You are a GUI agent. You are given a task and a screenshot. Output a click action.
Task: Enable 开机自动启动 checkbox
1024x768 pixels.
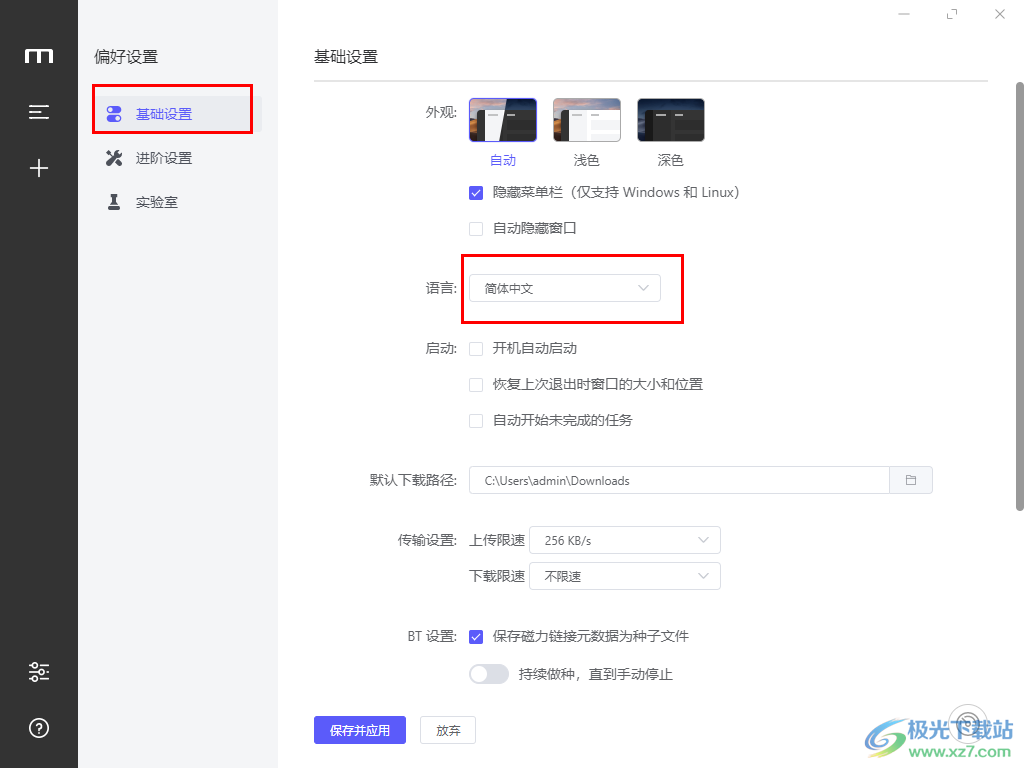[x=477, y=349]
